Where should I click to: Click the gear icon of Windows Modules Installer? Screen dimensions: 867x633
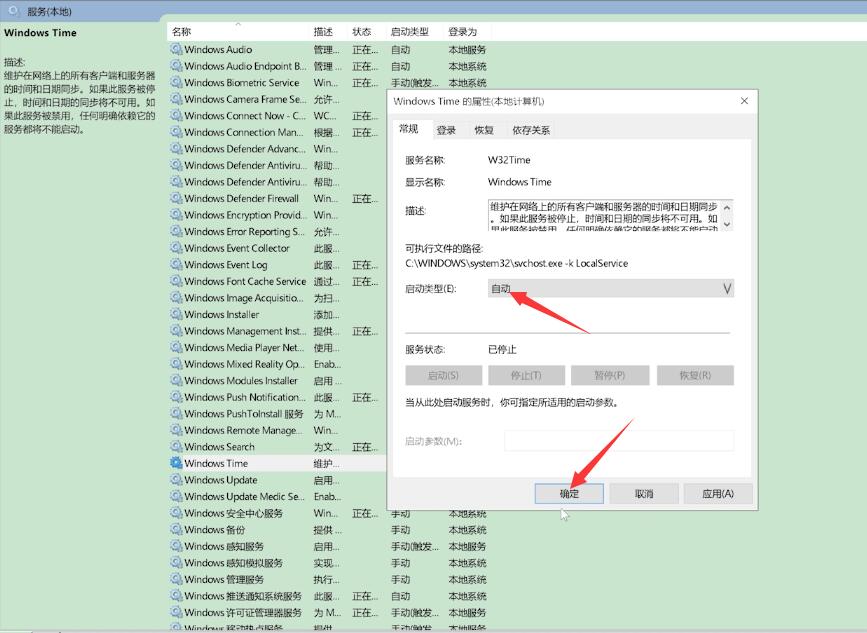point(176,380)
